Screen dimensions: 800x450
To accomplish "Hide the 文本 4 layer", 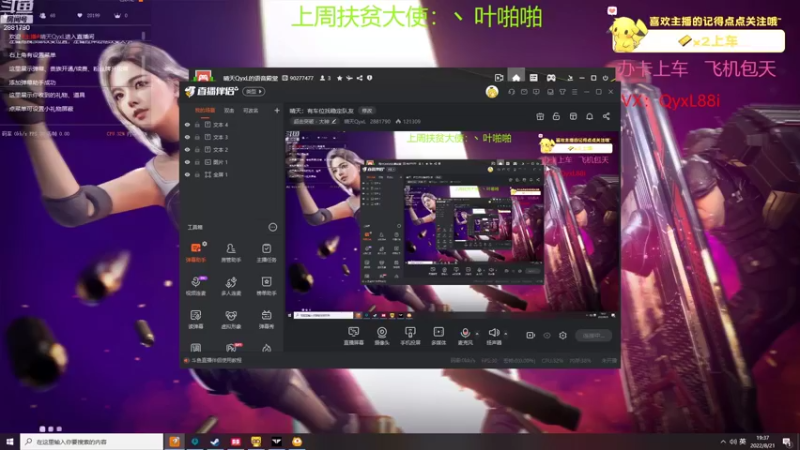I will point(188,124).
